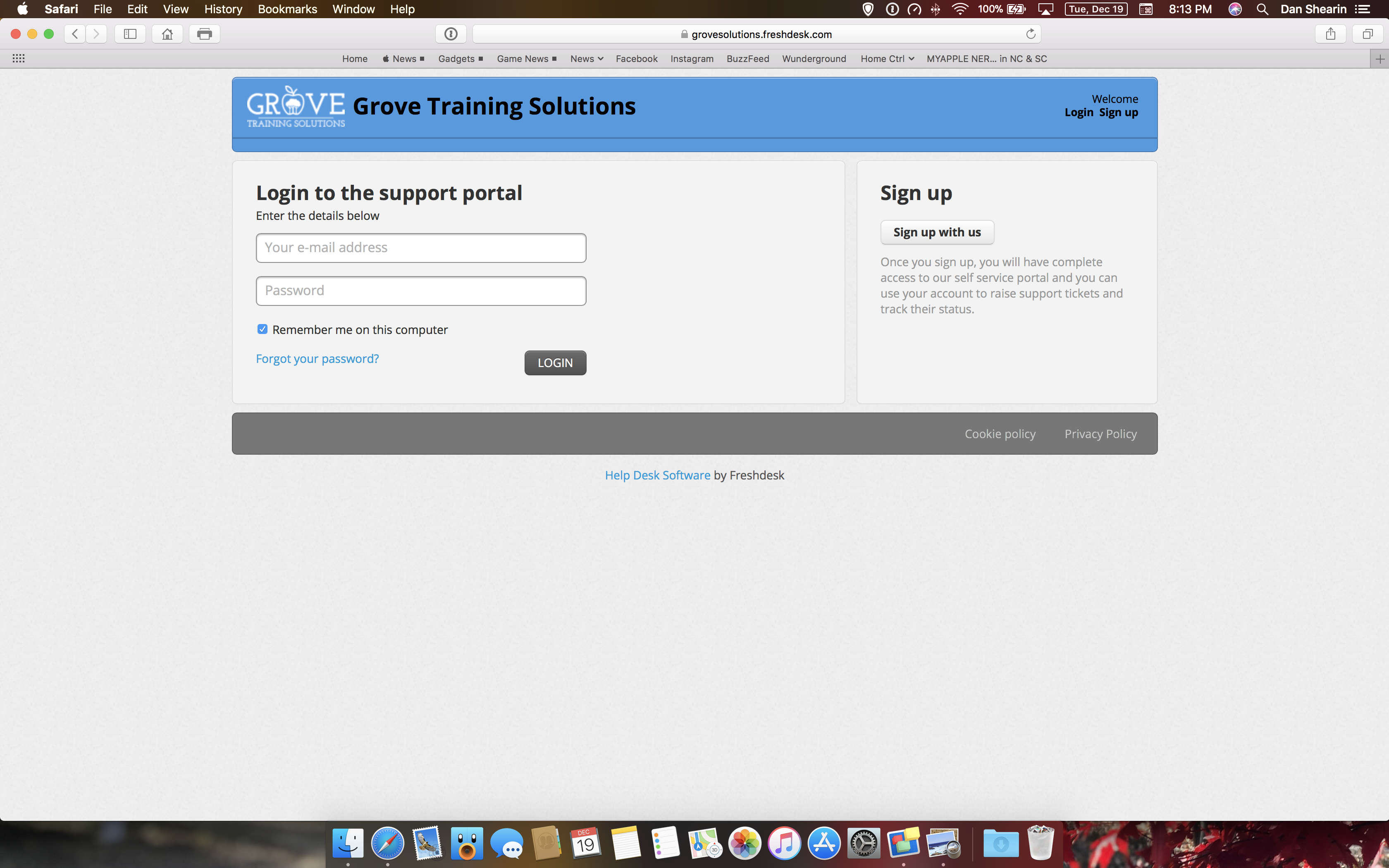Toggle Remember me on this computer
The height and width of the screenshot is (868, 1389).
(263, 329)
